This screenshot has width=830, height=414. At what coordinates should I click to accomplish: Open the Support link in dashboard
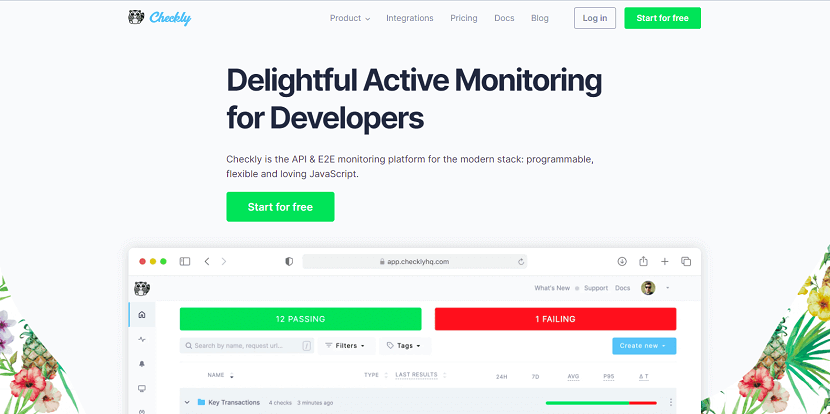tap(596, 288)
